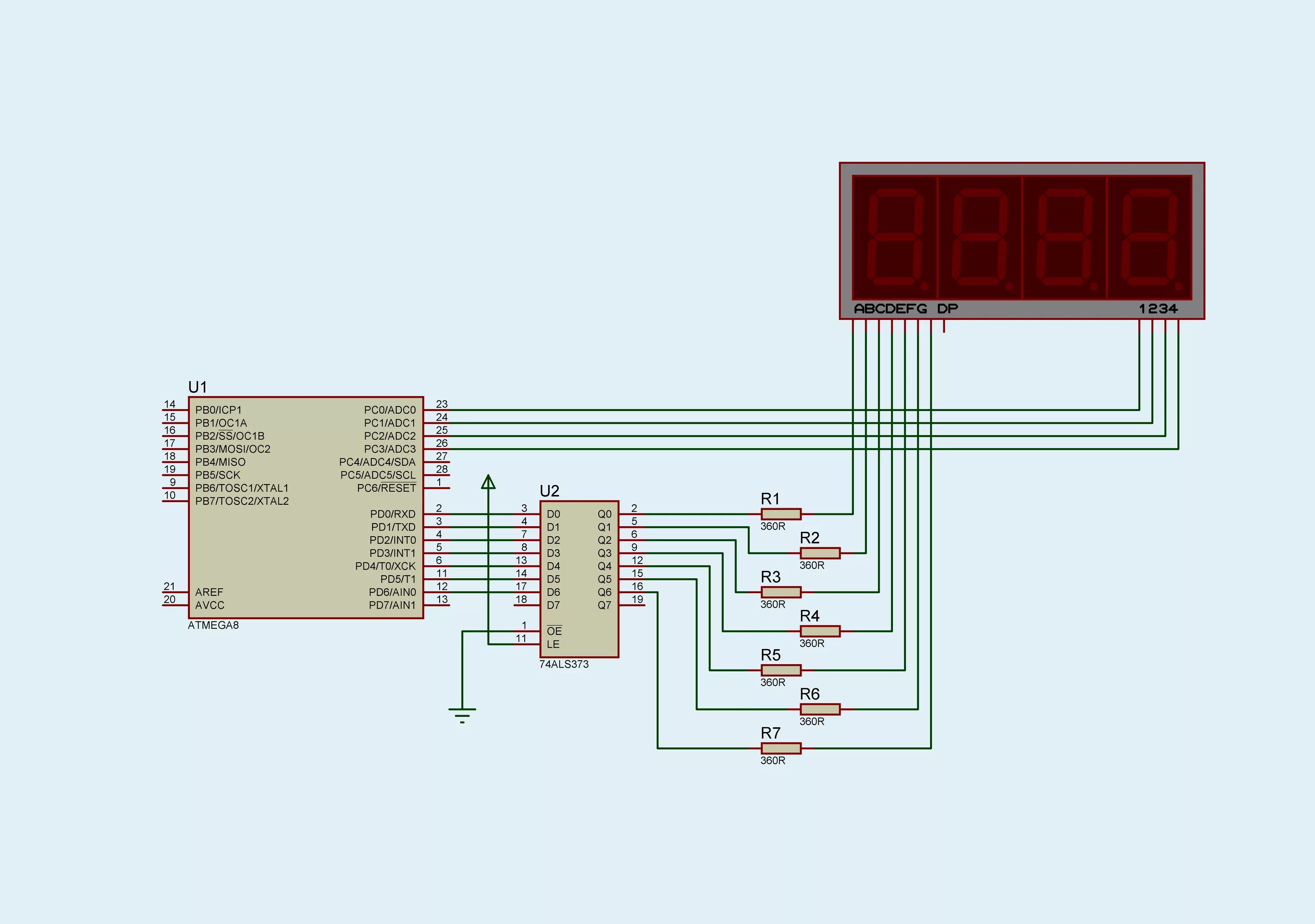1315x924 pixels.
Task: Select resistor R7 body
Action: click(x=781, y=748)
